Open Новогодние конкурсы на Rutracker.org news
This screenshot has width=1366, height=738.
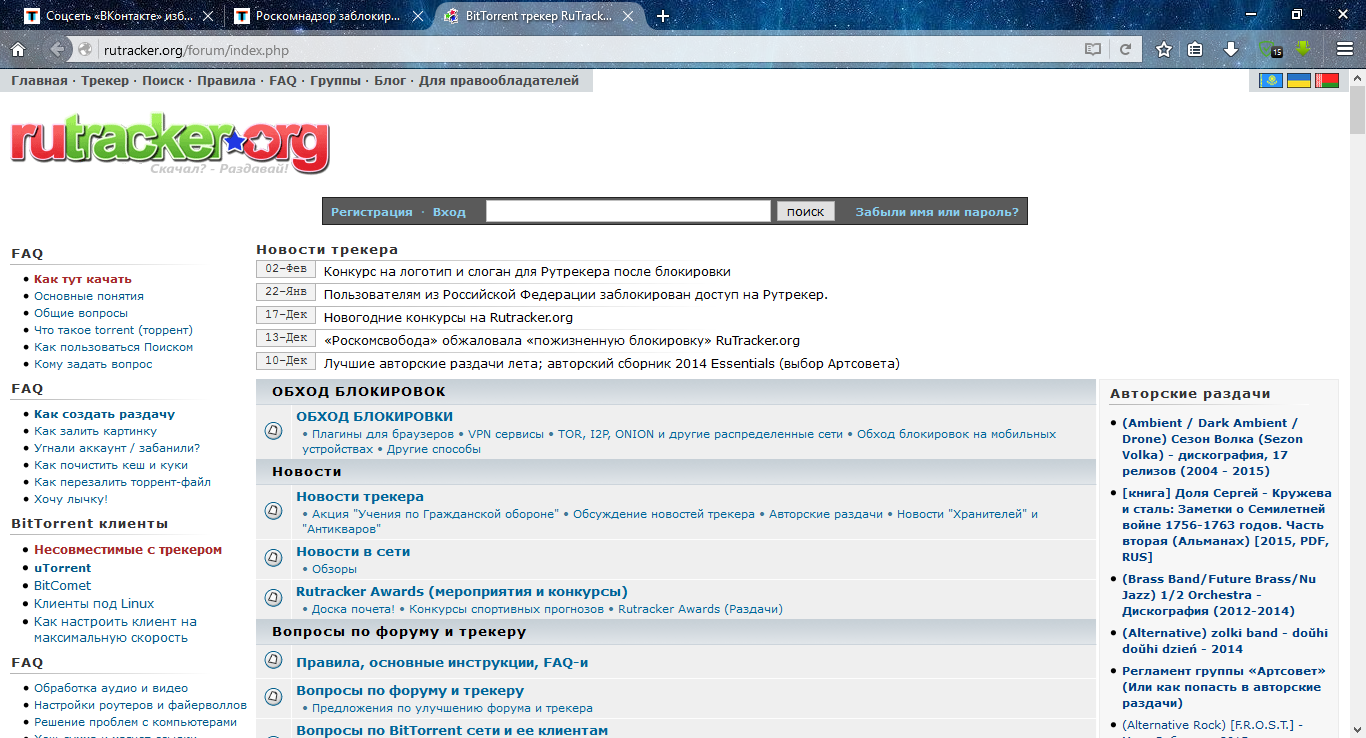click(448, 317)
